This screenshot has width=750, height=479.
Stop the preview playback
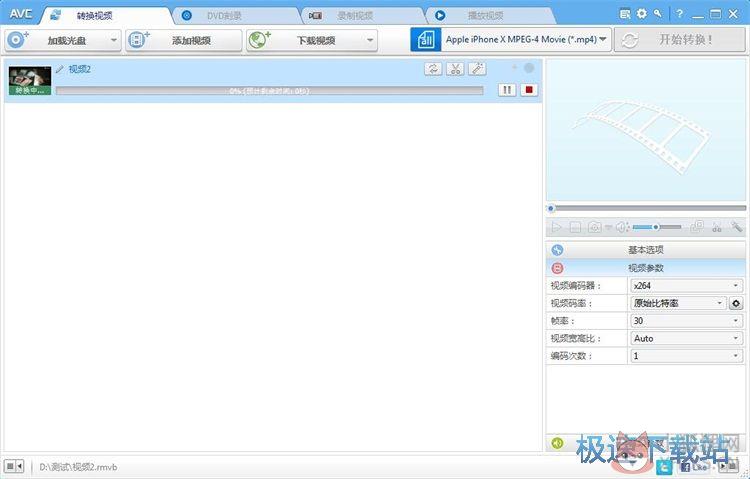575,227
